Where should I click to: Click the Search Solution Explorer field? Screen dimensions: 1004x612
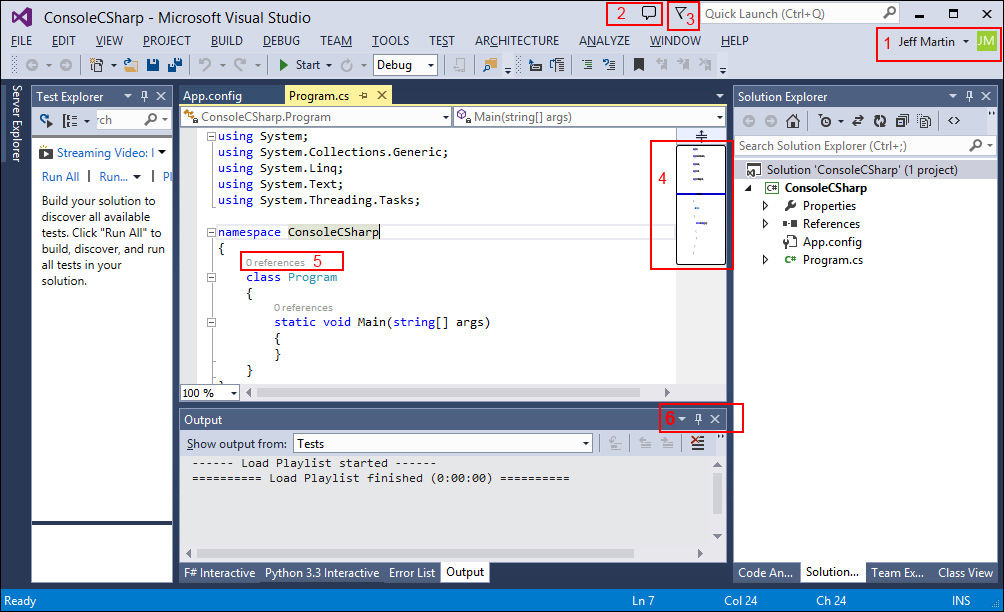pyautogui.click(x=864, y=146)
